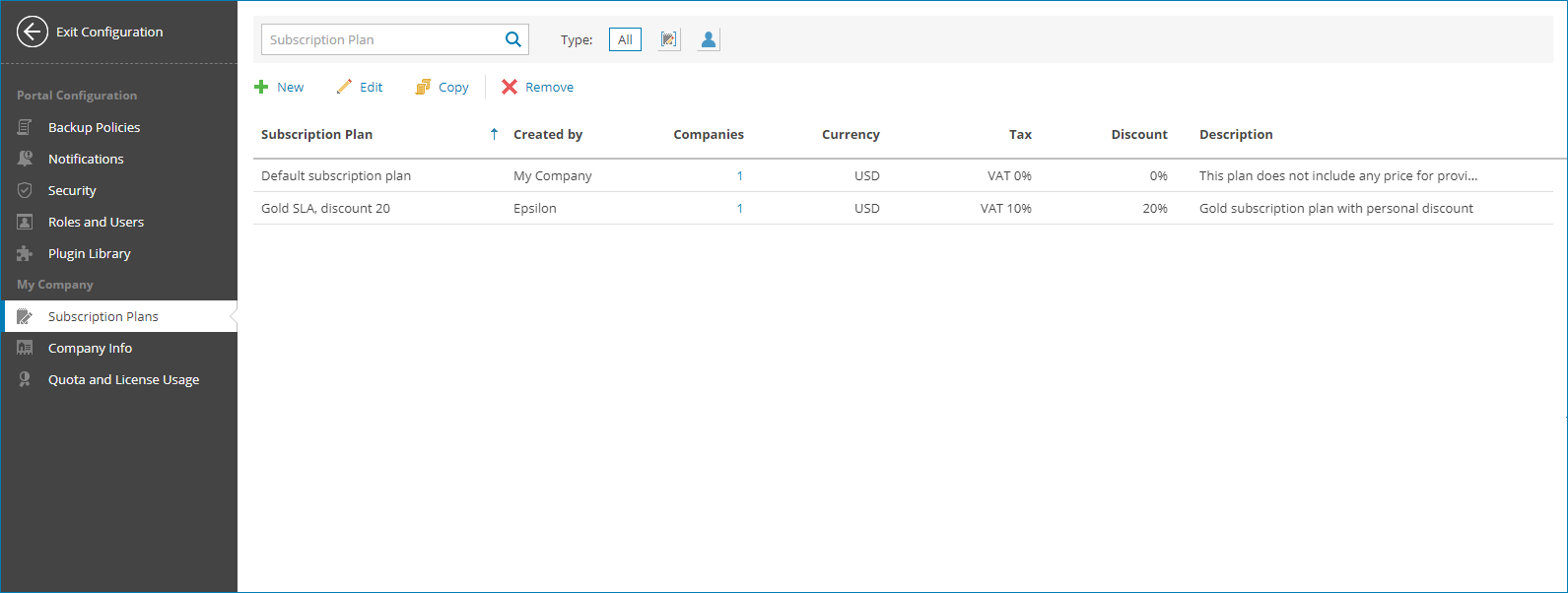Select Subscription Plans menu item

(119, 316)
